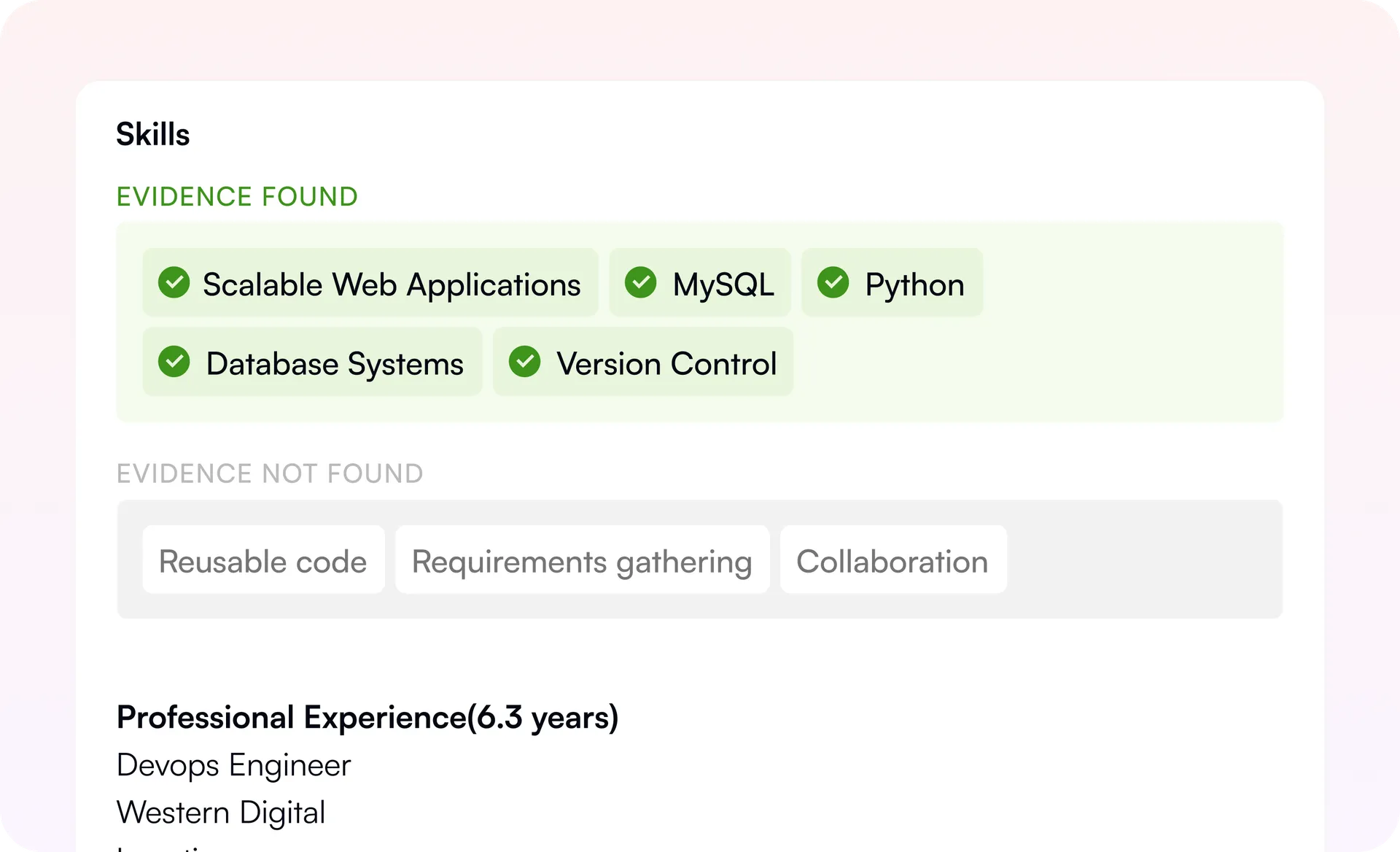Click the Requirements gathering tag
The image size is (1400, 852).
[582, 559]
